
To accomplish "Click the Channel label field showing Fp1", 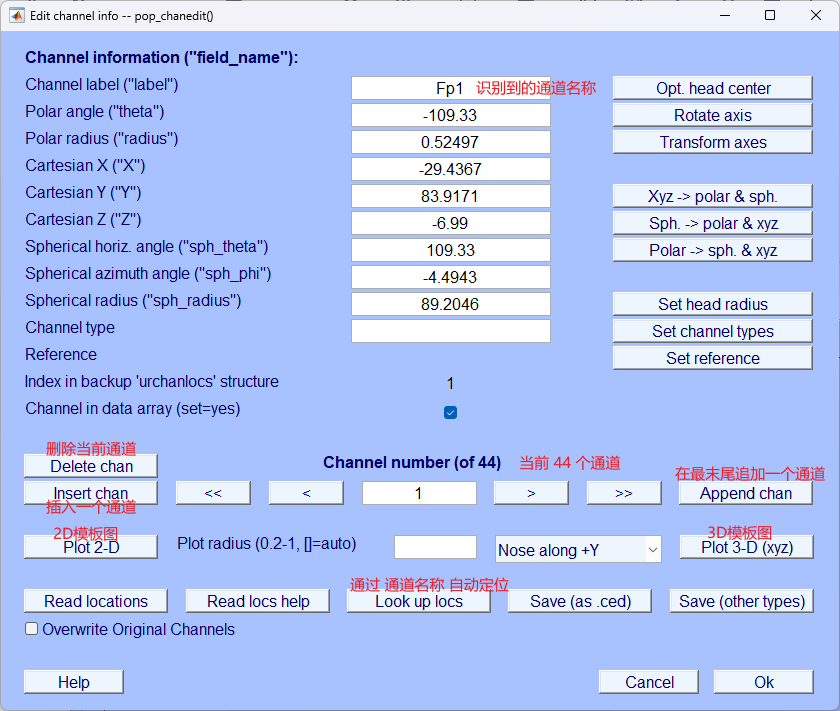I will [x=451, y=88].
